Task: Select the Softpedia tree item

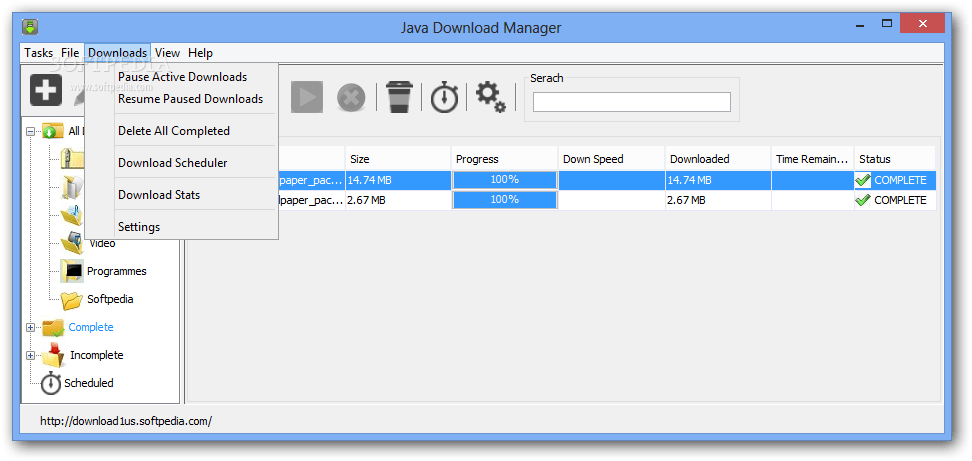Action: pos(110,299)
